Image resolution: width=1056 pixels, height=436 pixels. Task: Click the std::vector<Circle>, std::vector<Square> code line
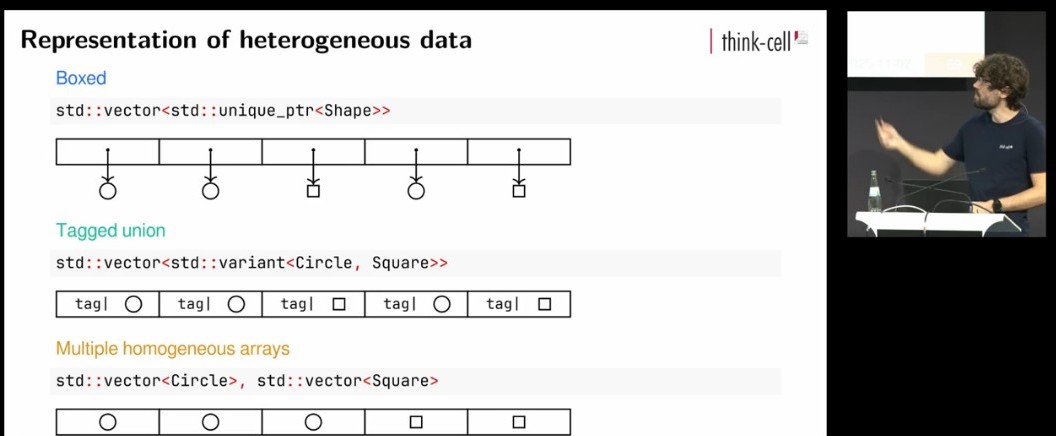coord(247,381)
